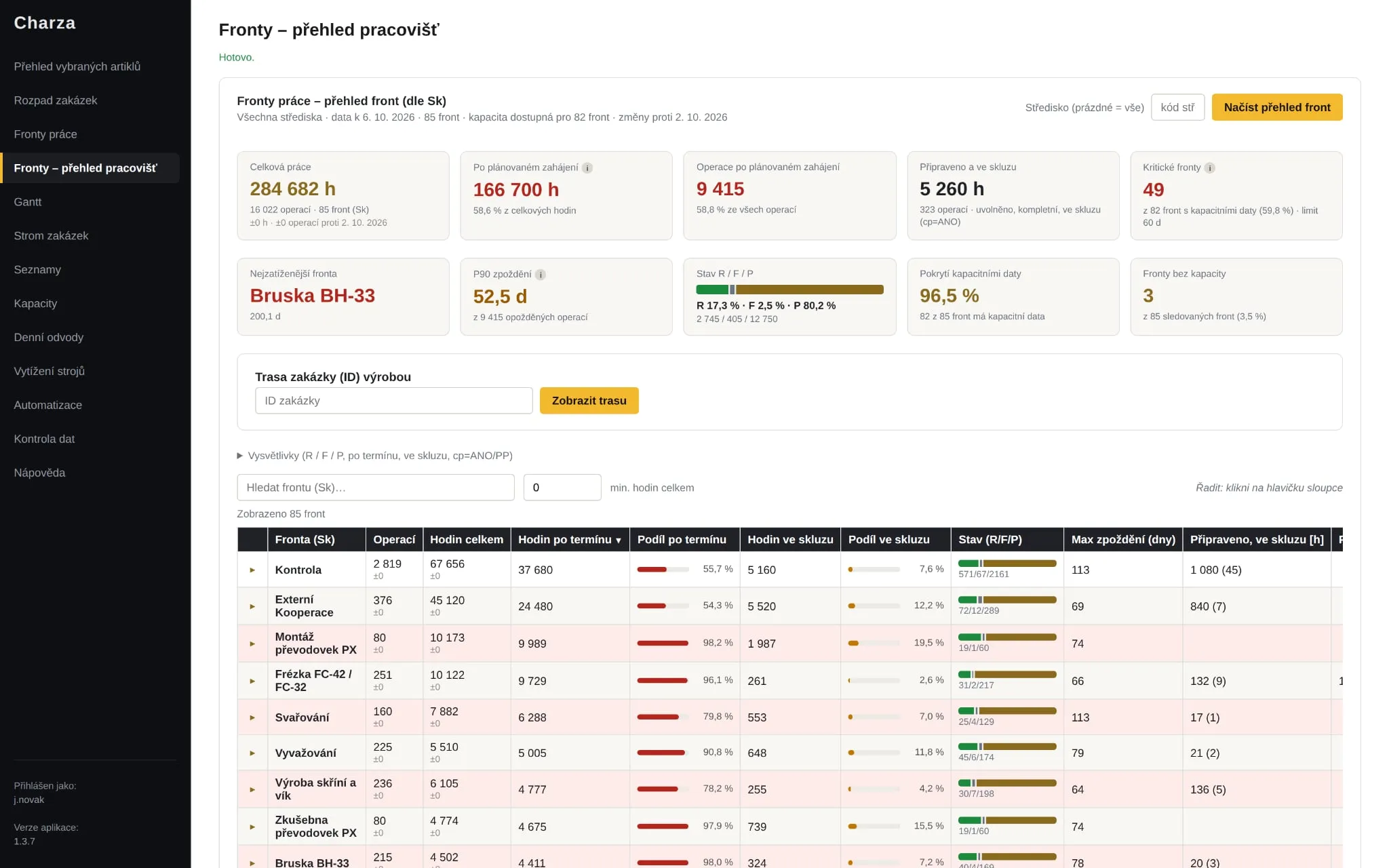Click Stav R / F / P summary bar
The height and width of the screenshot is (868, 1389).
tap(789, 290)
